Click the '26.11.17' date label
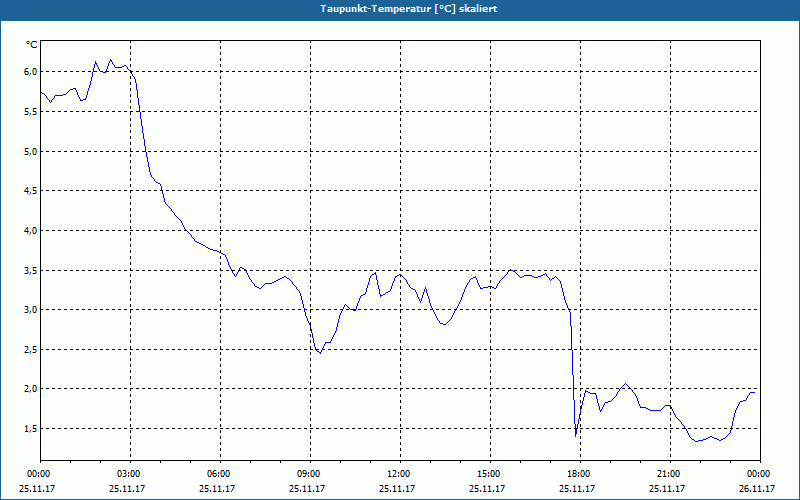The height and width of the screenshot is (500, 800). (x=757, y=488)
